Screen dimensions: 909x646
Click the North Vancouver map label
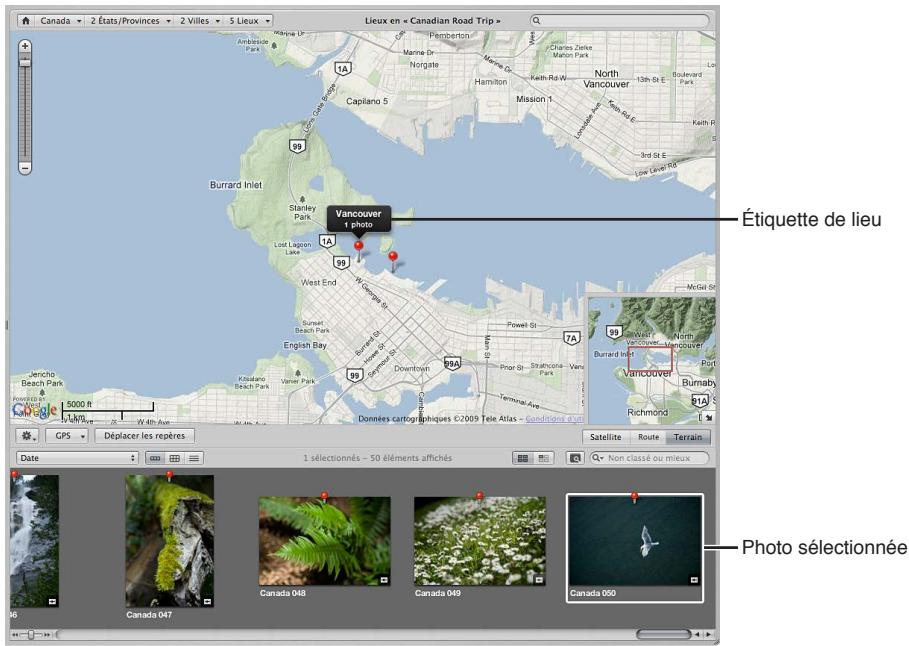[606, 79]
